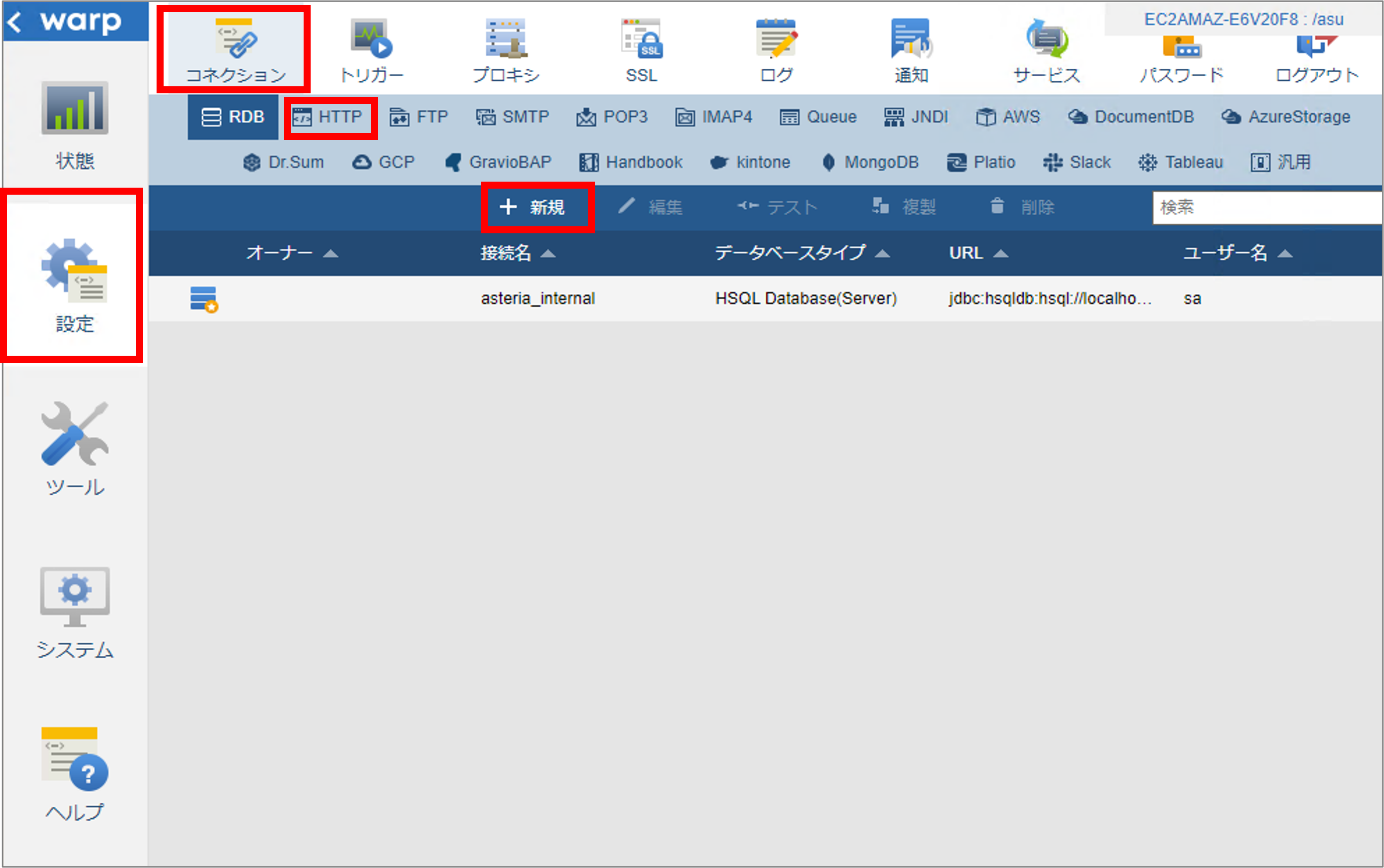Select the MongoDB connection tab
Screen dimensions: 1384x868
(870, 163)
